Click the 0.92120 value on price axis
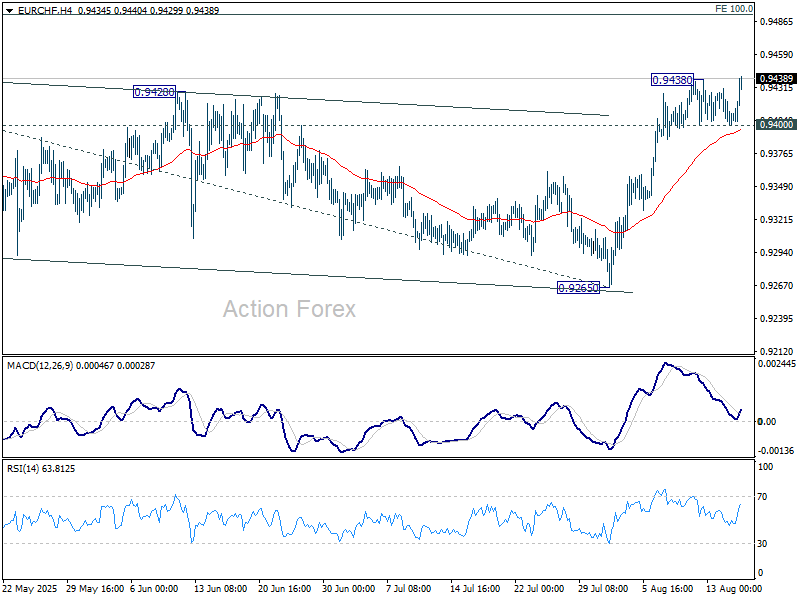The width and height of the screenshot is (800, 600). 776,352
